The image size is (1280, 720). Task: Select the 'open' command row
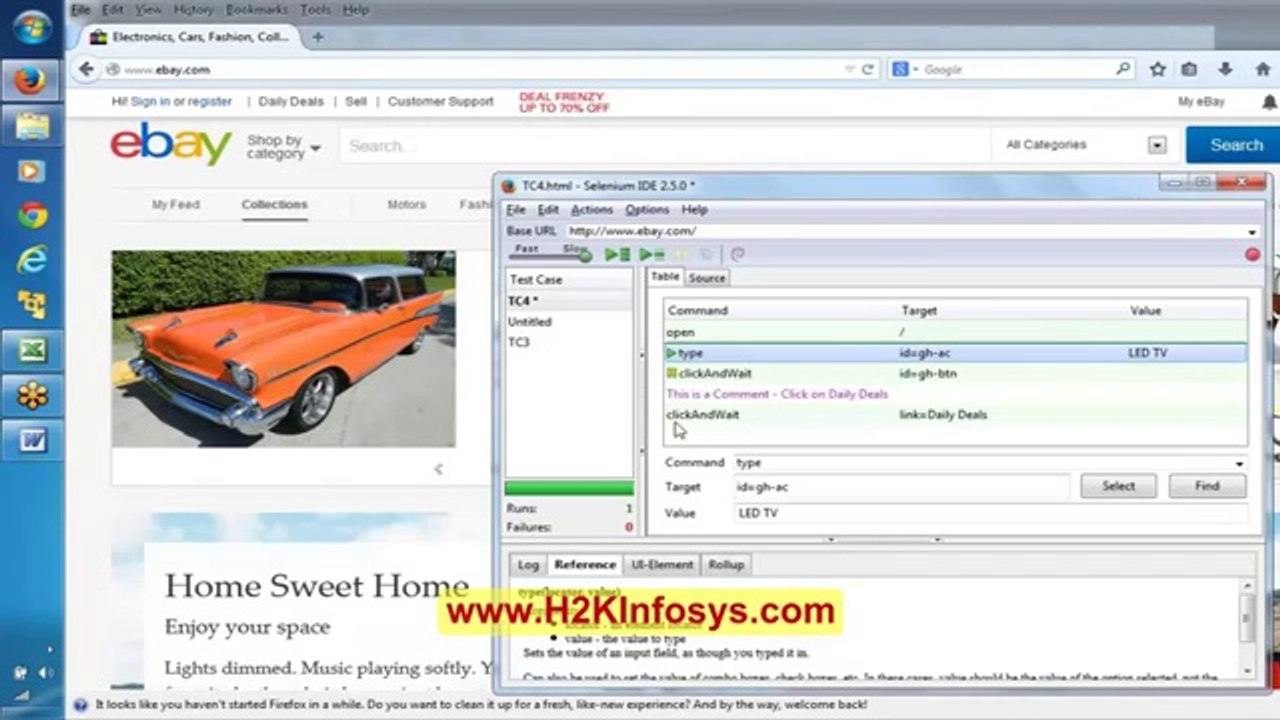[955, 332]
